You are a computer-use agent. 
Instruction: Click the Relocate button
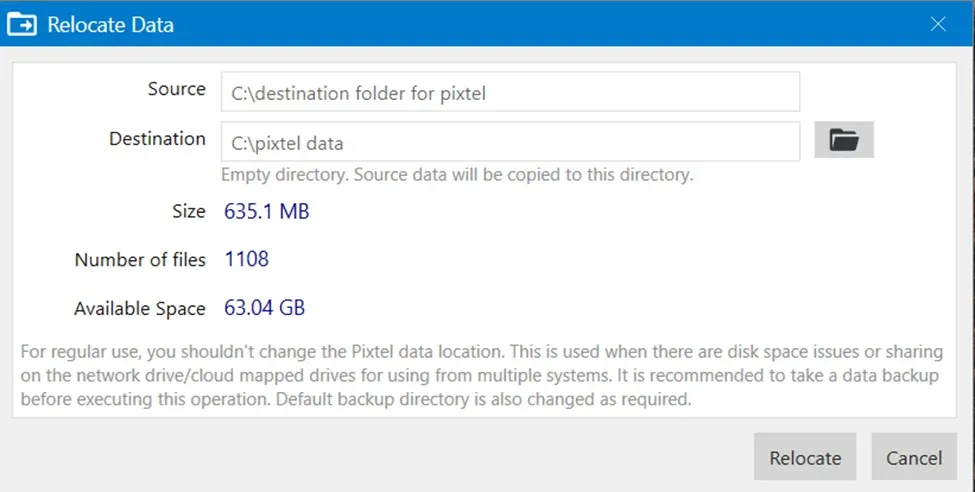point(805,457)
